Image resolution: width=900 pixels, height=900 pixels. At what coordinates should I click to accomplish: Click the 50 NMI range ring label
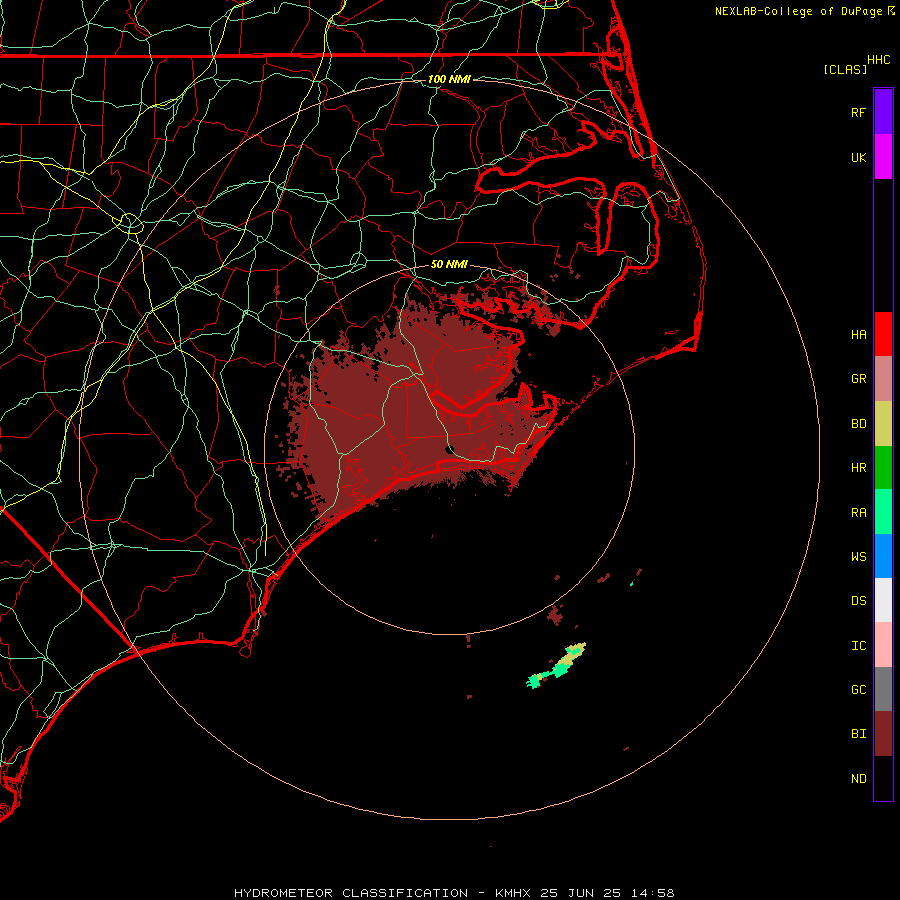[449, 264]
